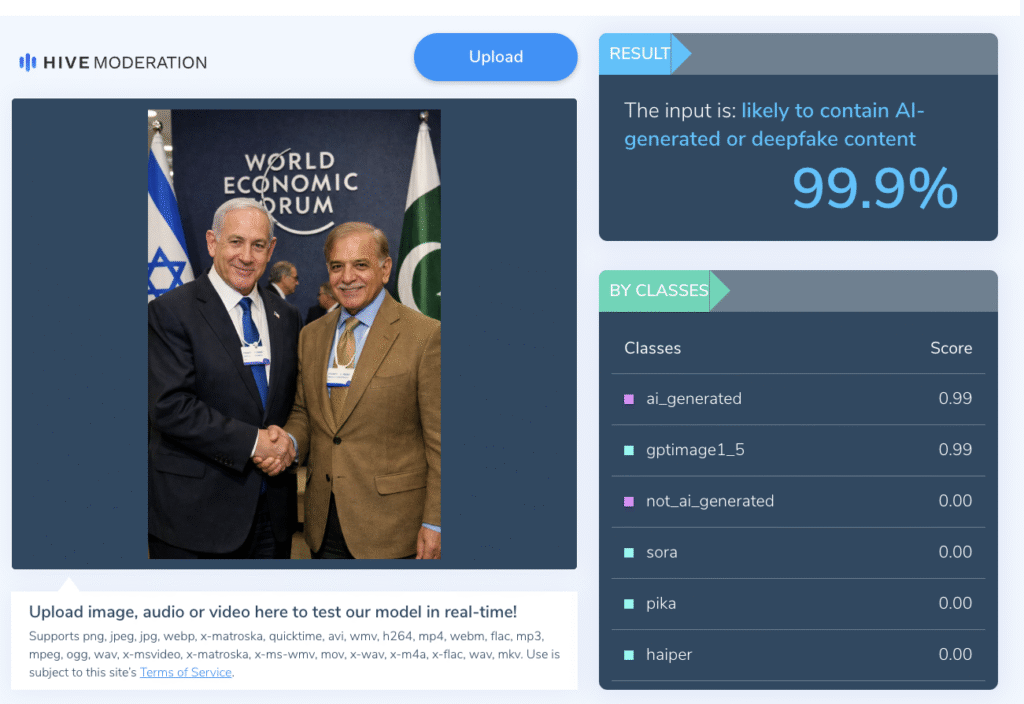Click the purple ai_generated color square
Screen dimensions: 1024x704
click(629, 399)
